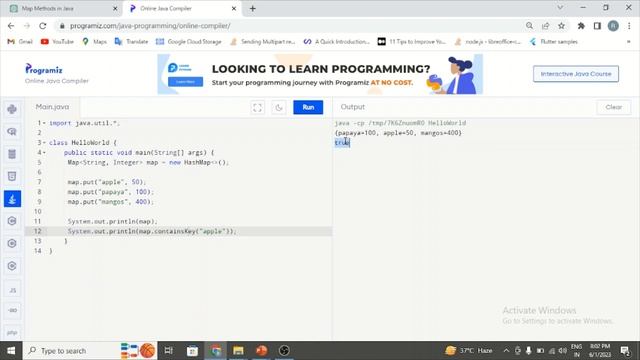Image resolution: width=640 pixels, height=360 pixels.
Task: Click the highlighted true output
Action: [342, 142]
